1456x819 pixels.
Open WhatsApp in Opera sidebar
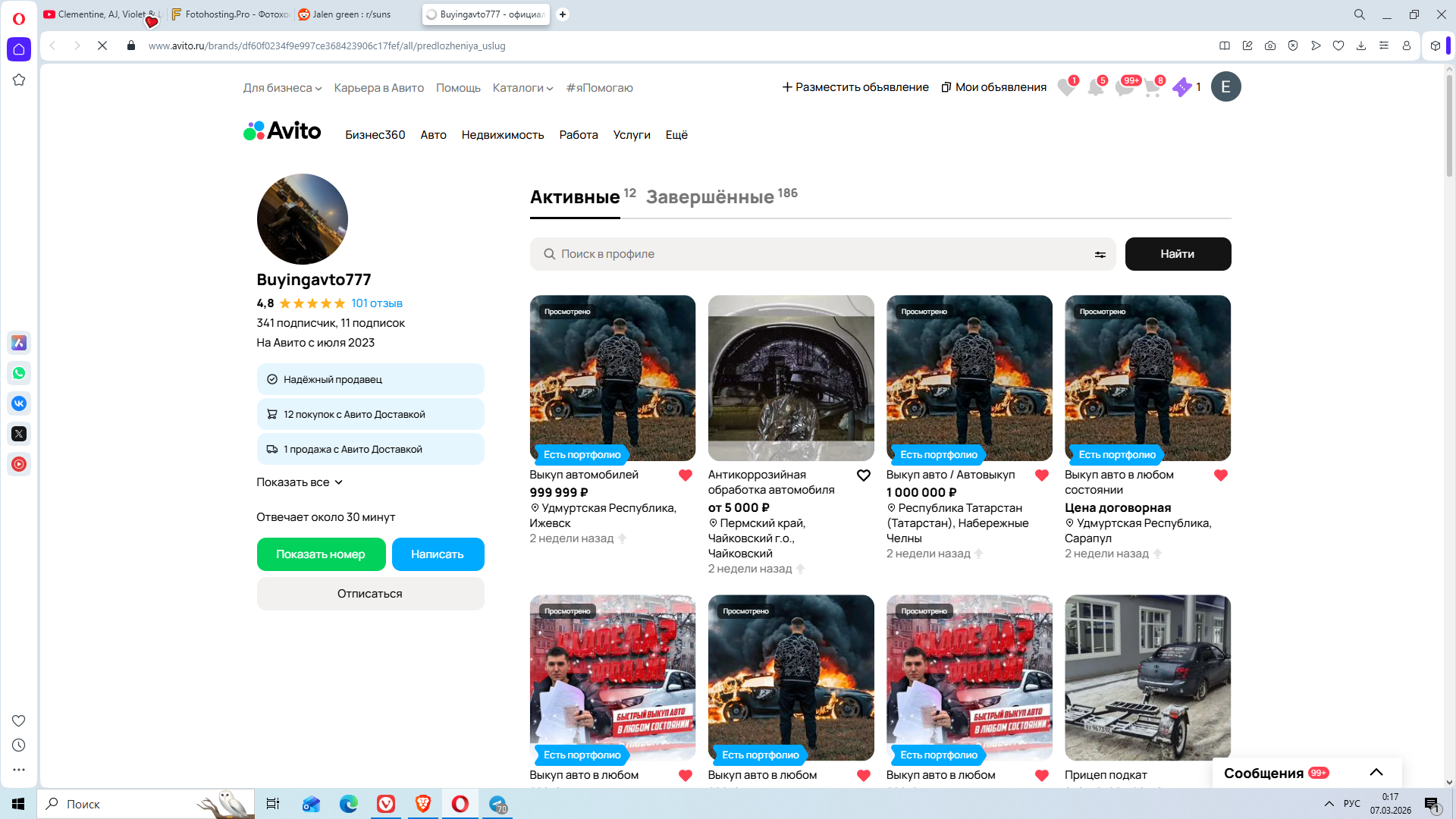click(x=19, y=373)
